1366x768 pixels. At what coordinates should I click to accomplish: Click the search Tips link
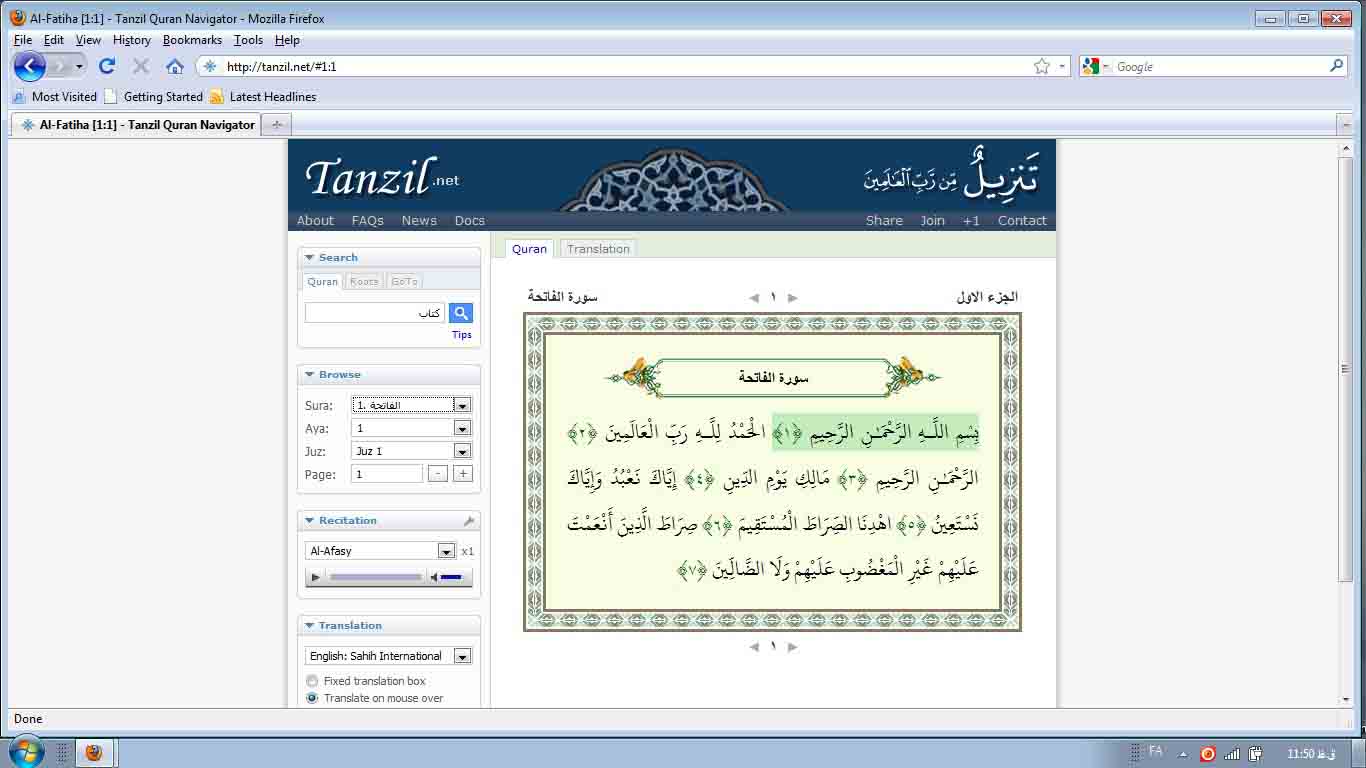461,335
